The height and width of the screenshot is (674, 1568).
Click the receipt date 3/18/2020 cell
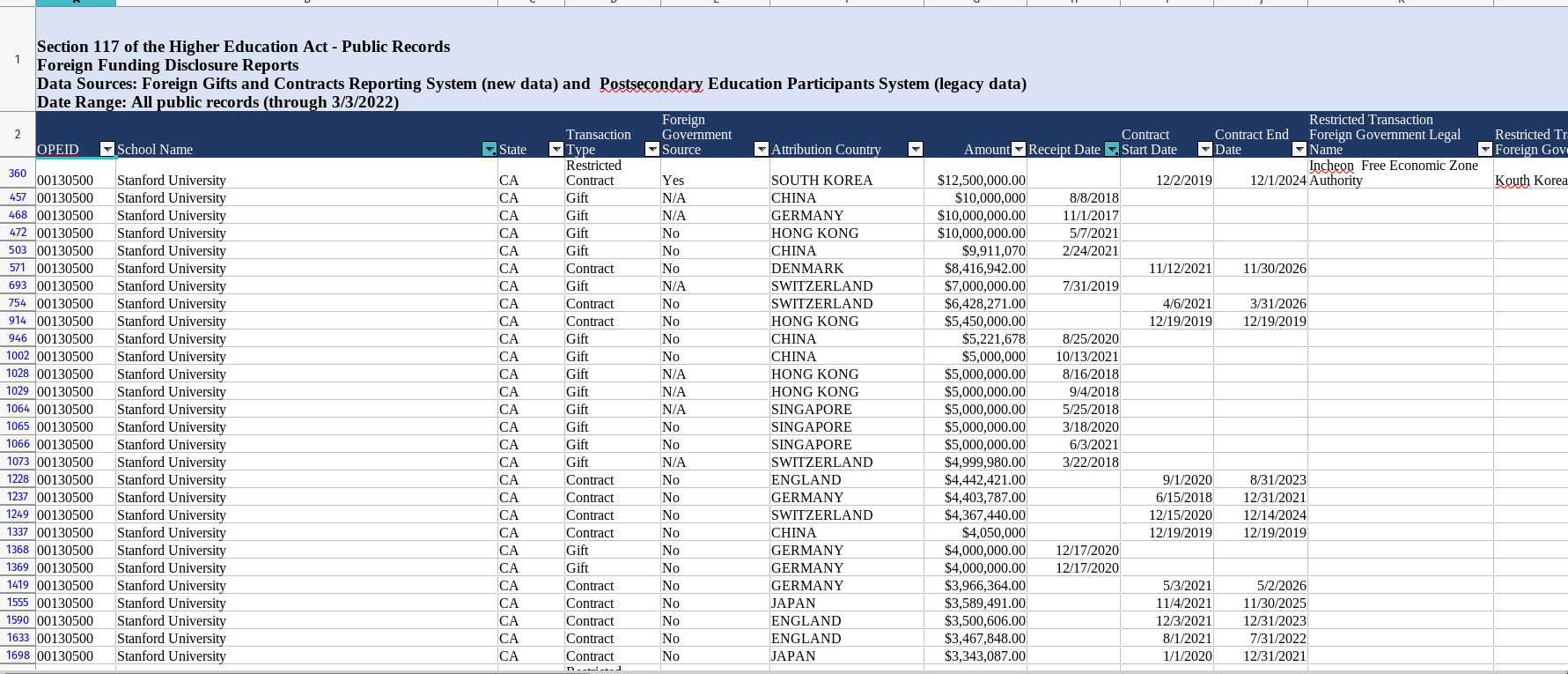pos(1073,427)
